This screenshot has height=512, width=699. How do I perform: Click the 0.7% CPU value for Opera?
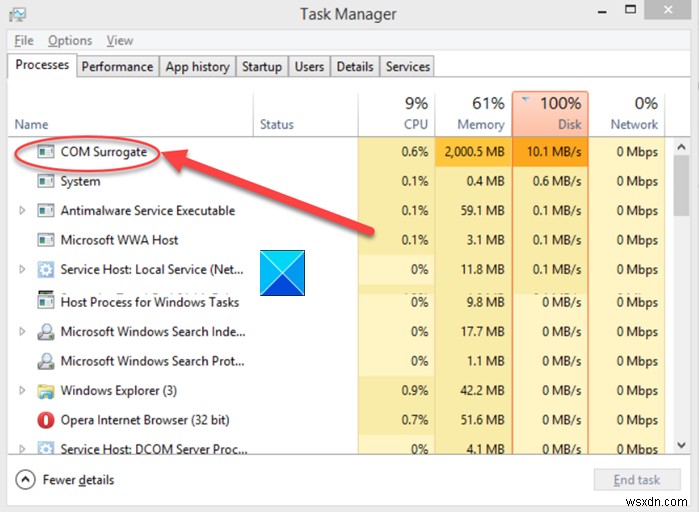pos(415,420)
